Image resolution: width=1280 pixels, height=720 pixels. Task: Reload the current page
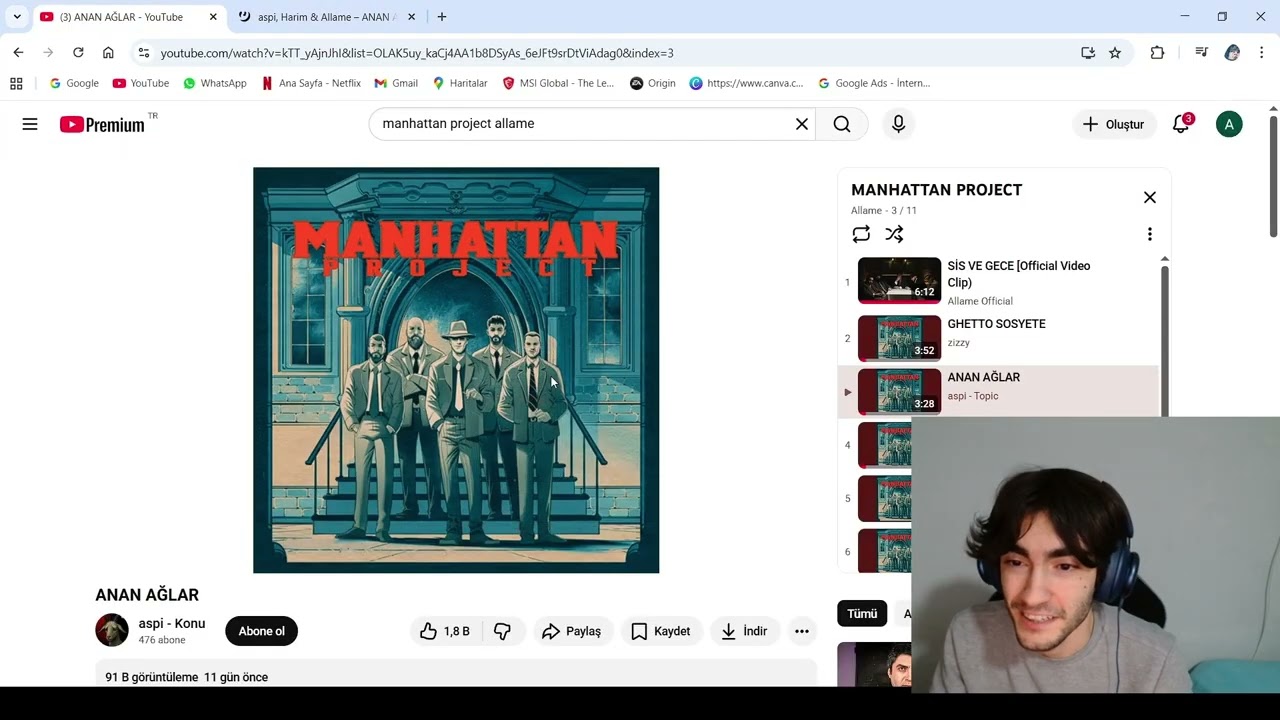tap(78, 53)
